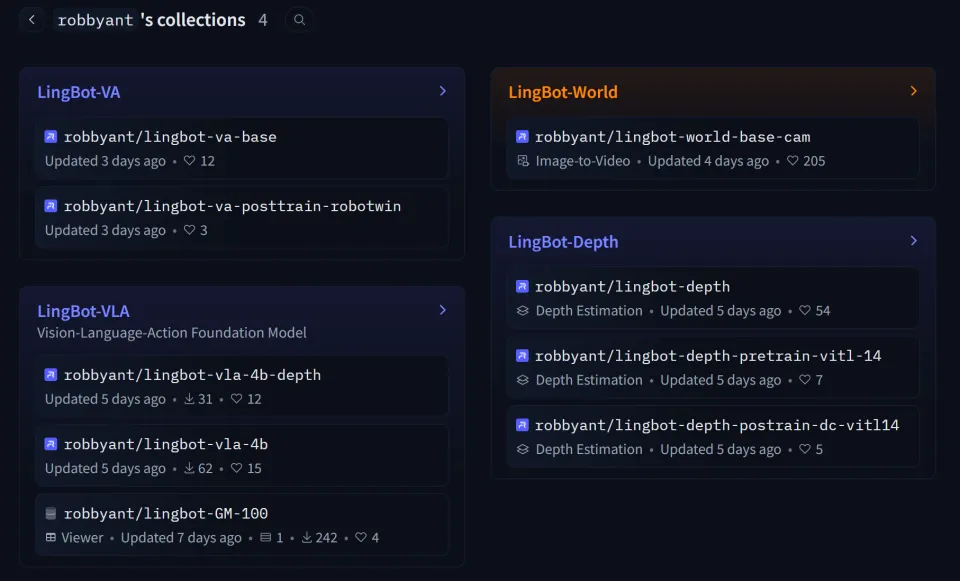Open robbyant/lingbot-va-posttrain-robotwin model
Viewport: 960px width, 581px height.
point(232,206)
